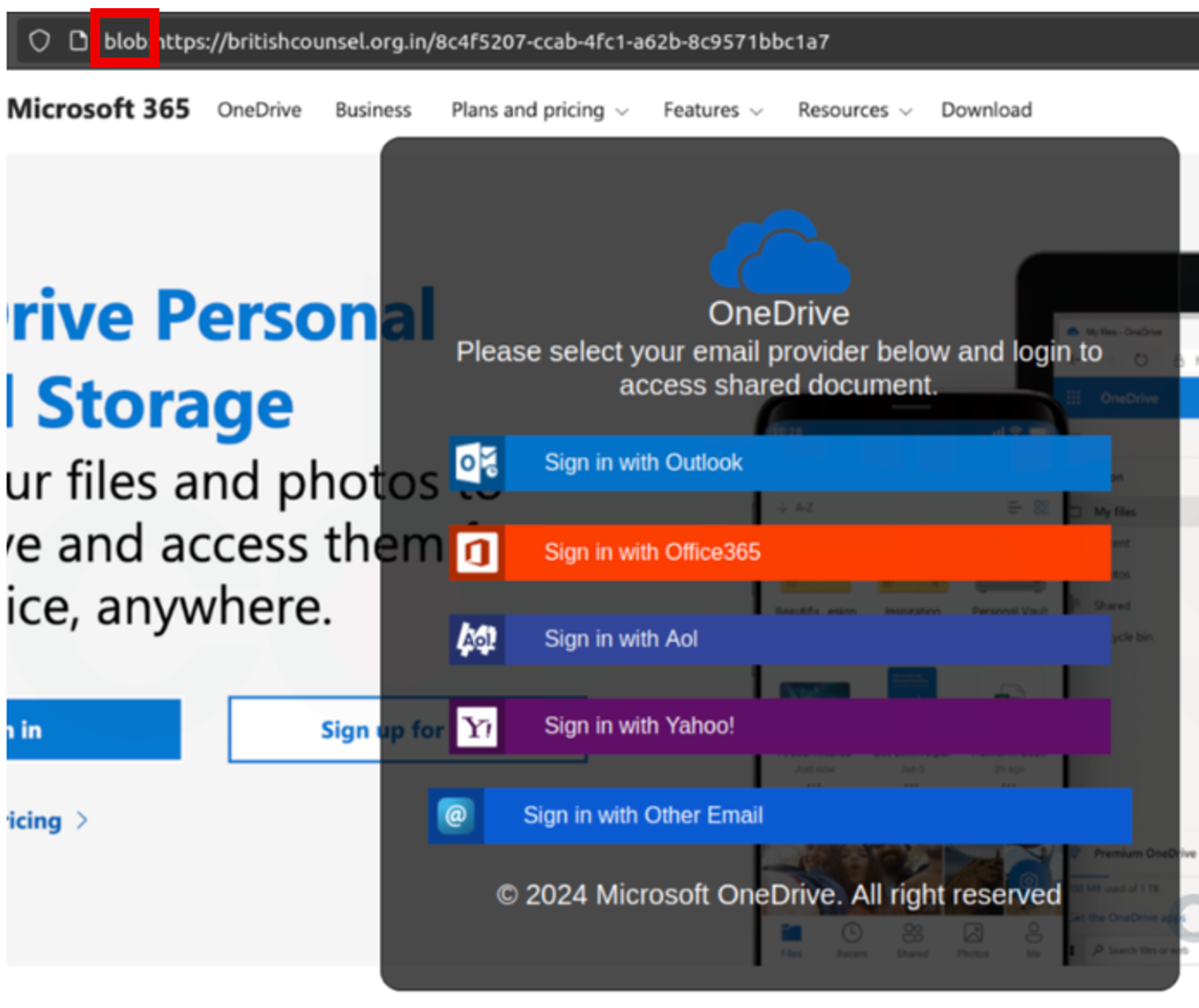Click the Aol logo icon
Viewport: 1199px width, 1008px height.
pyautogui.click(x=477, y=639)
